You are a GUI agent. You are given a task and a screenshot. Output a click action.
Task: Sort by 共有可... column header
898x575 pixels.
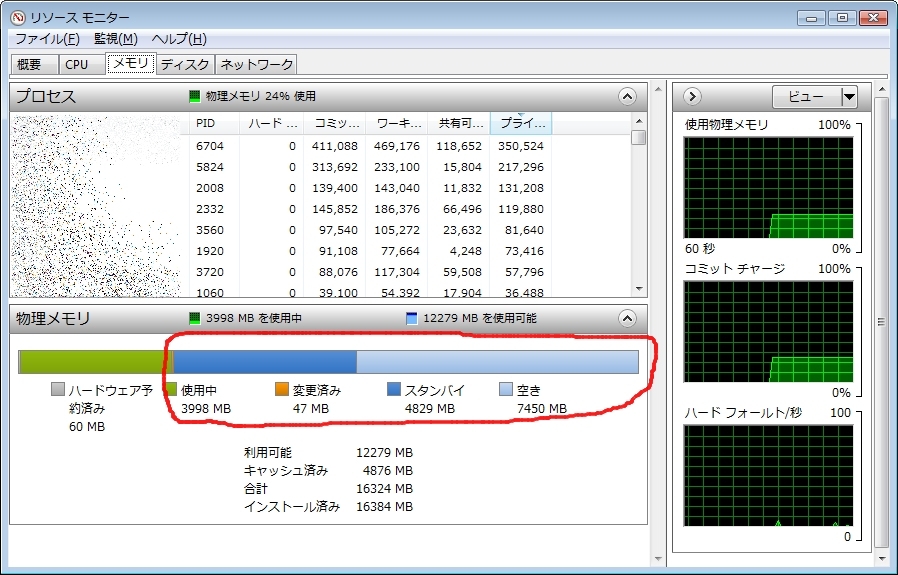pyautogui.click(x=459, y=123)
